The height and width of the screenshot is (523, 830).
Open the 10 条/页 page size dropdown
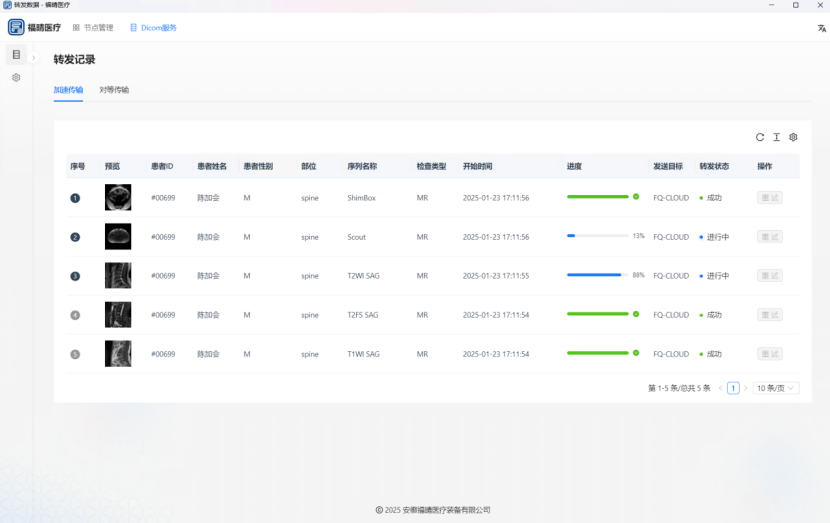click(x=776, y=388)
